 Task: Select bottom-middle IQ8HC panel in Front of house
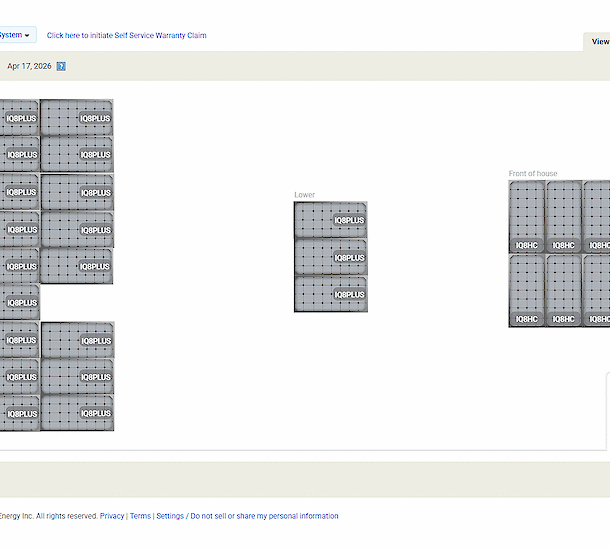pos(564,291)
